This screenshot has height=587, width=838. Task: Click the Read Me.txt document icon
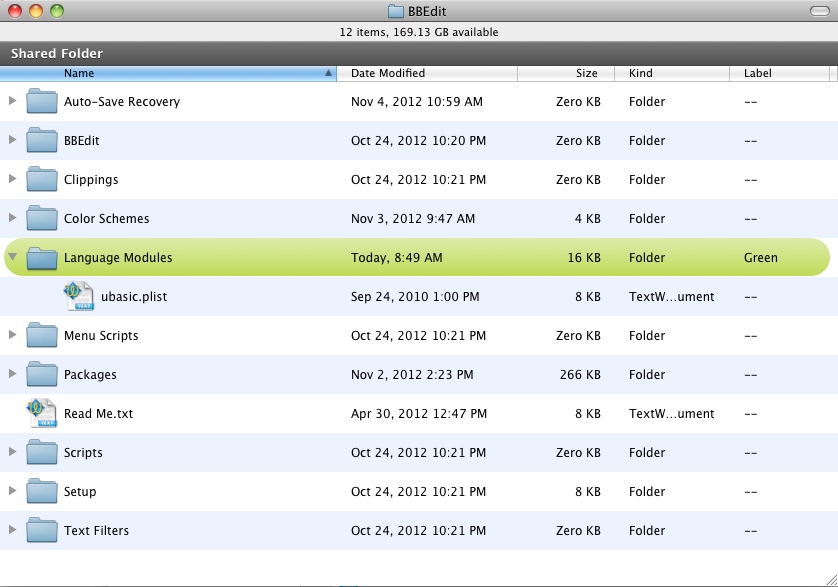[x=42, y=413]
